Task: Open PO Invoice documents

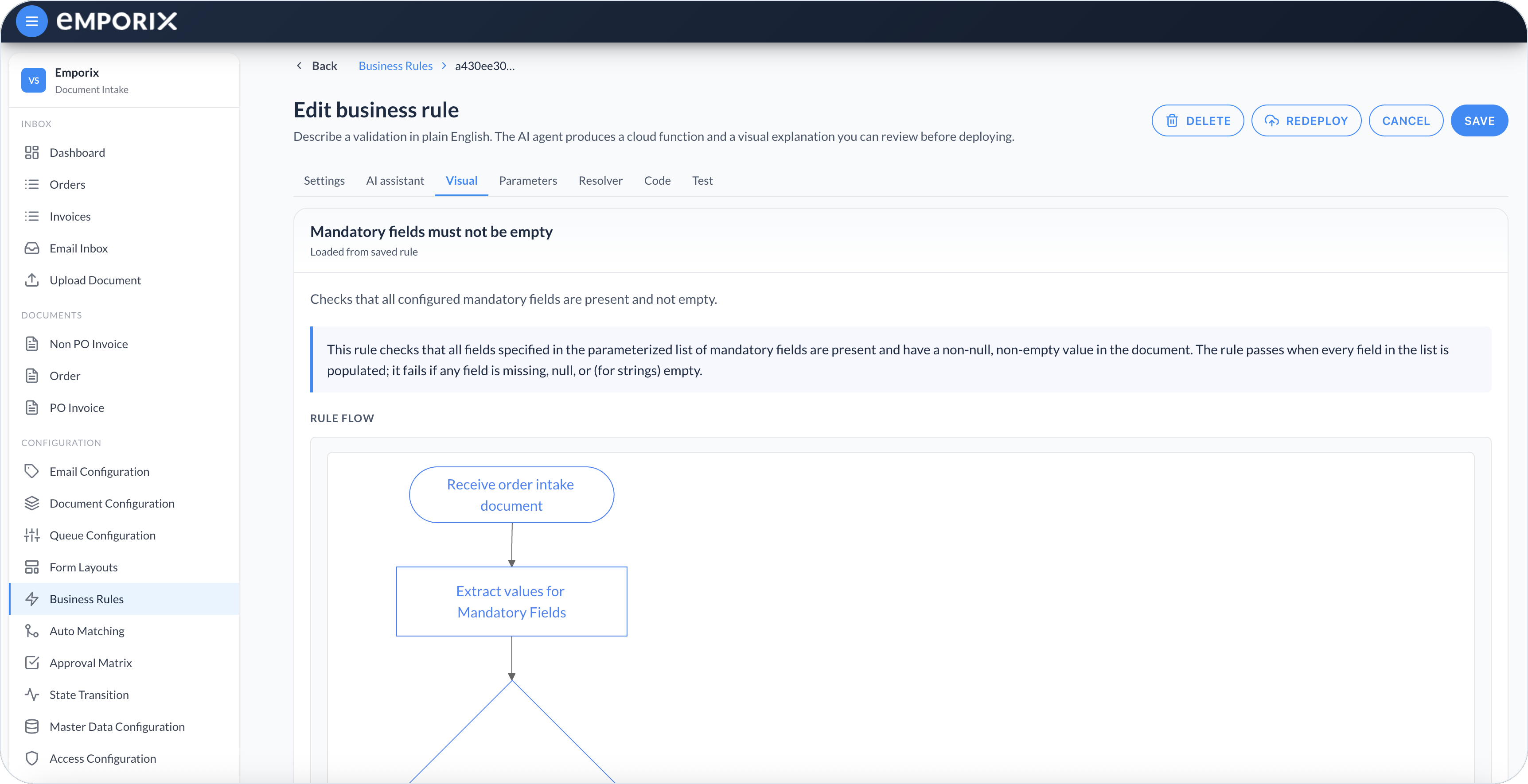Action: pos(125,408)
